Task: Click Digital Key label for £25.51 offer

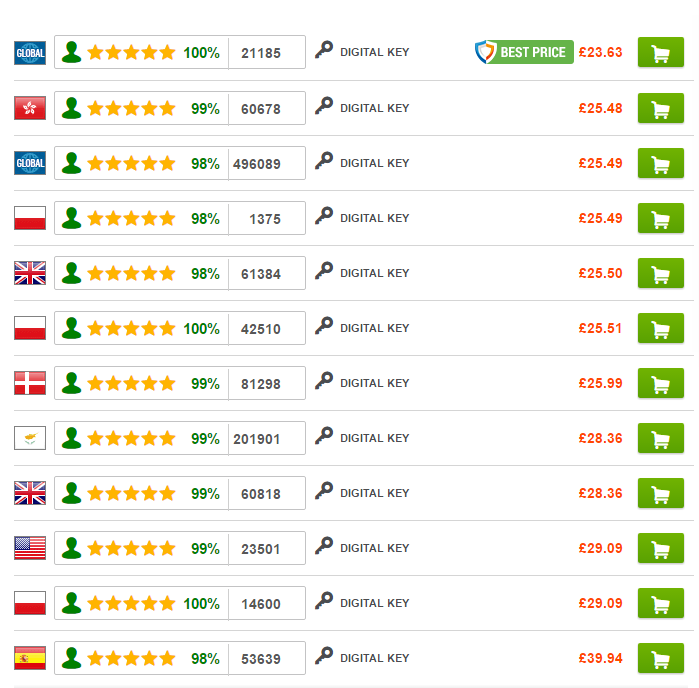Action: (374, 328)
